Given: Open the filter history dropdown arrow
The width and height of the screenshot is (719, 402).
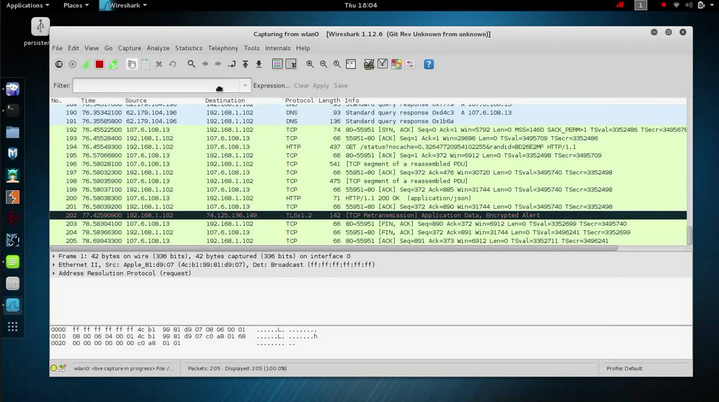Looking at the screenshot, I should [x=245, y=86].
